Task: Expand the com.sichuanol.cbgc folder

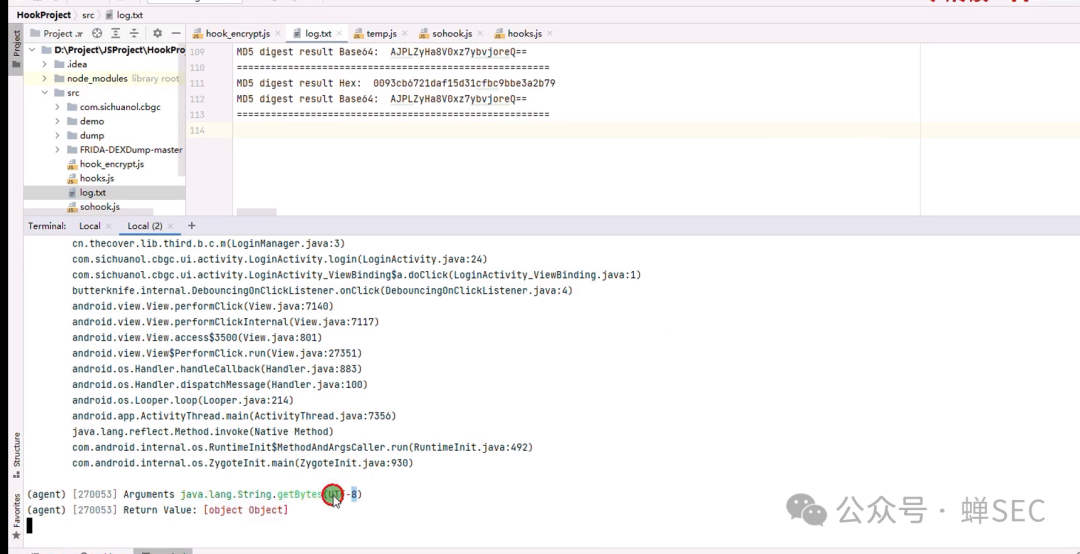Action: [x=57, y=107]
